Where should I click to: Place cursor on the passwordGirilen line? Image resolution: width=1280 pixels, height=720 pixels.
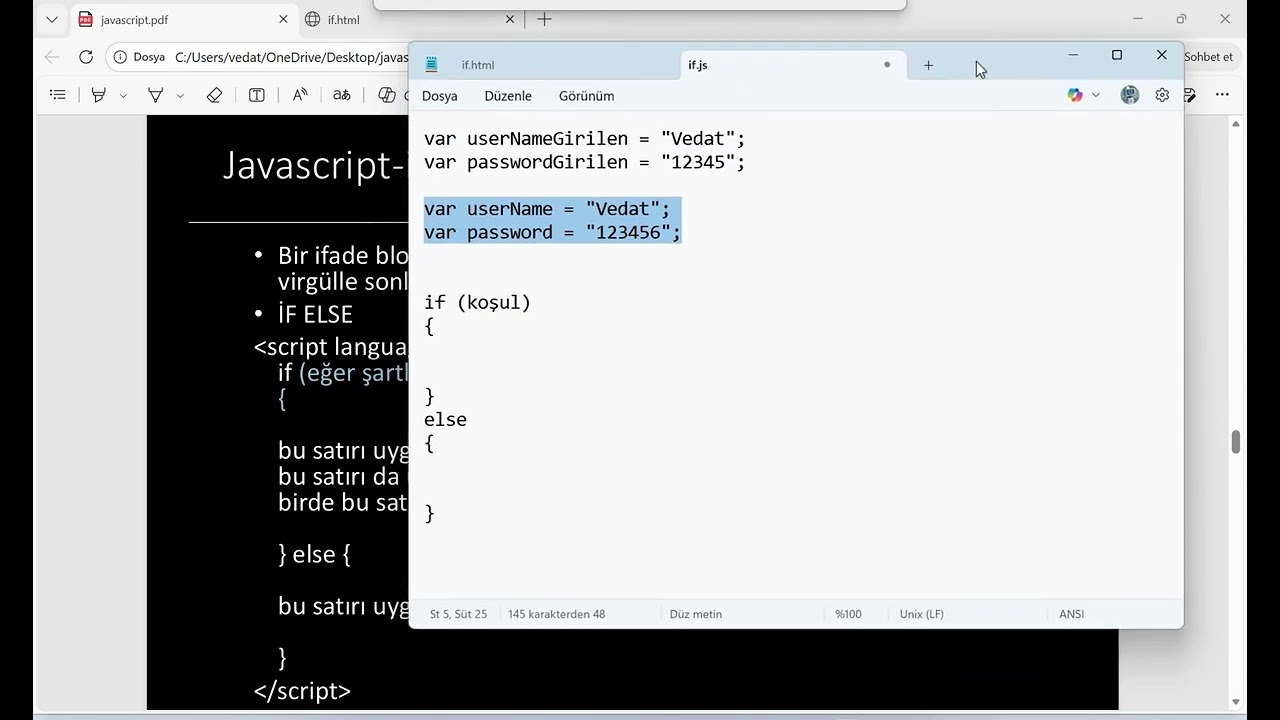tap(585, 162)
